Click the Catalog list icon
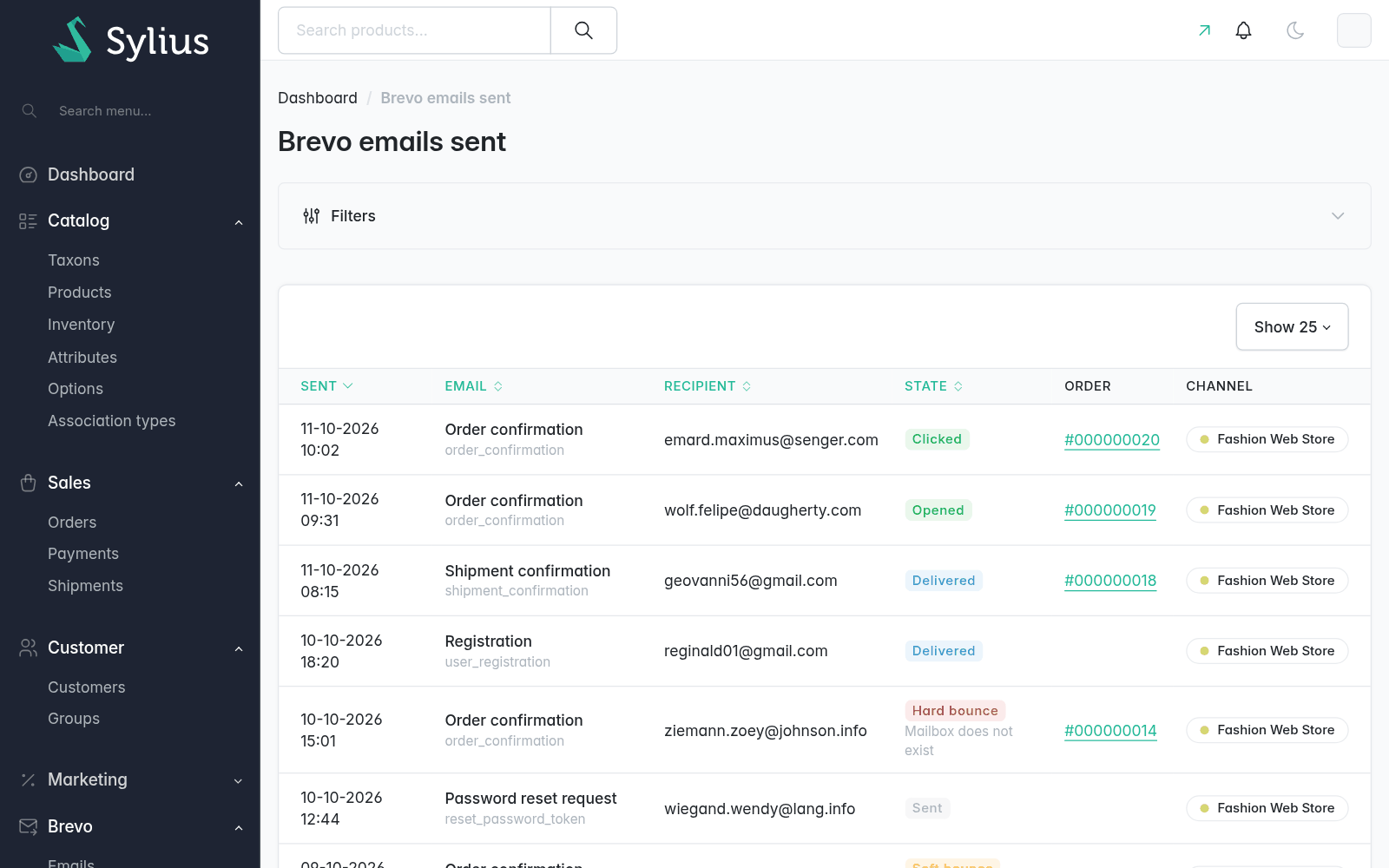Viewport: 1389px width, 868px height. [29, 221]
